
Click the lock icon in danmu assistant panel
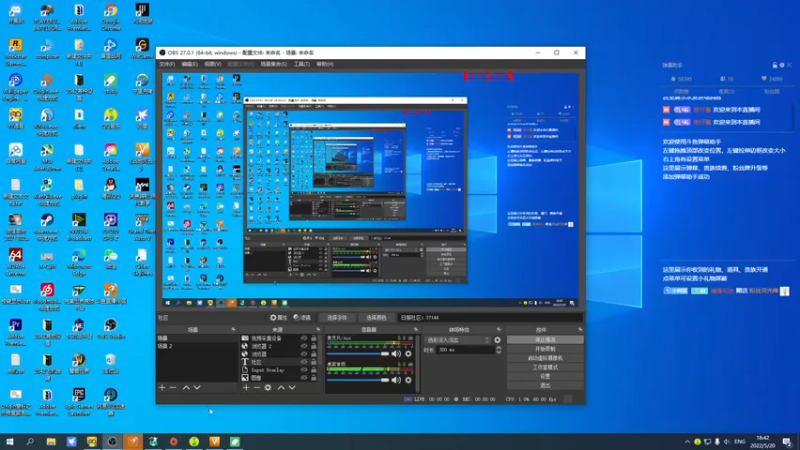774,65
